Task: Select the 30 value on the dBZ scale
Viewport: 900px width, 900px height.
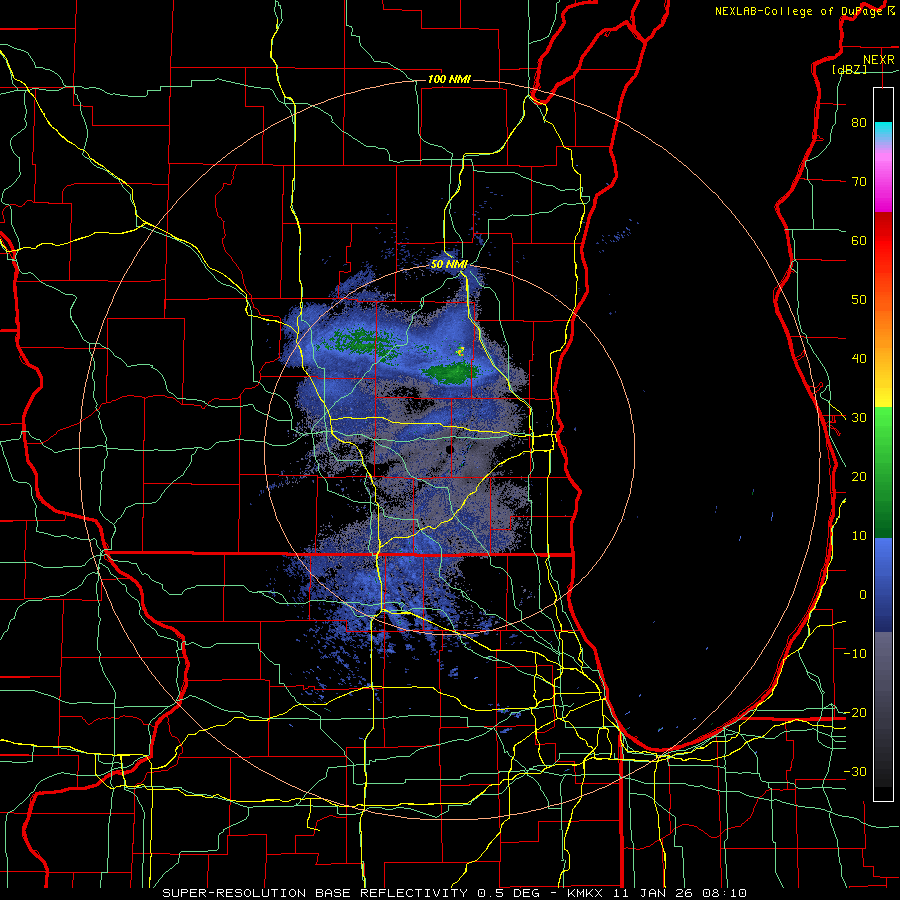Action: (x=859, y=418)
